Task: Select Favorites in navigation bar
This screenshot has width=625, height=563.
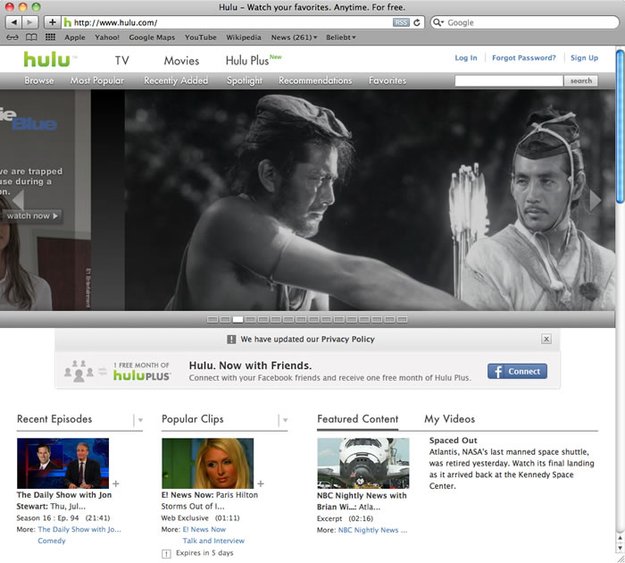Action: [387, 81]
